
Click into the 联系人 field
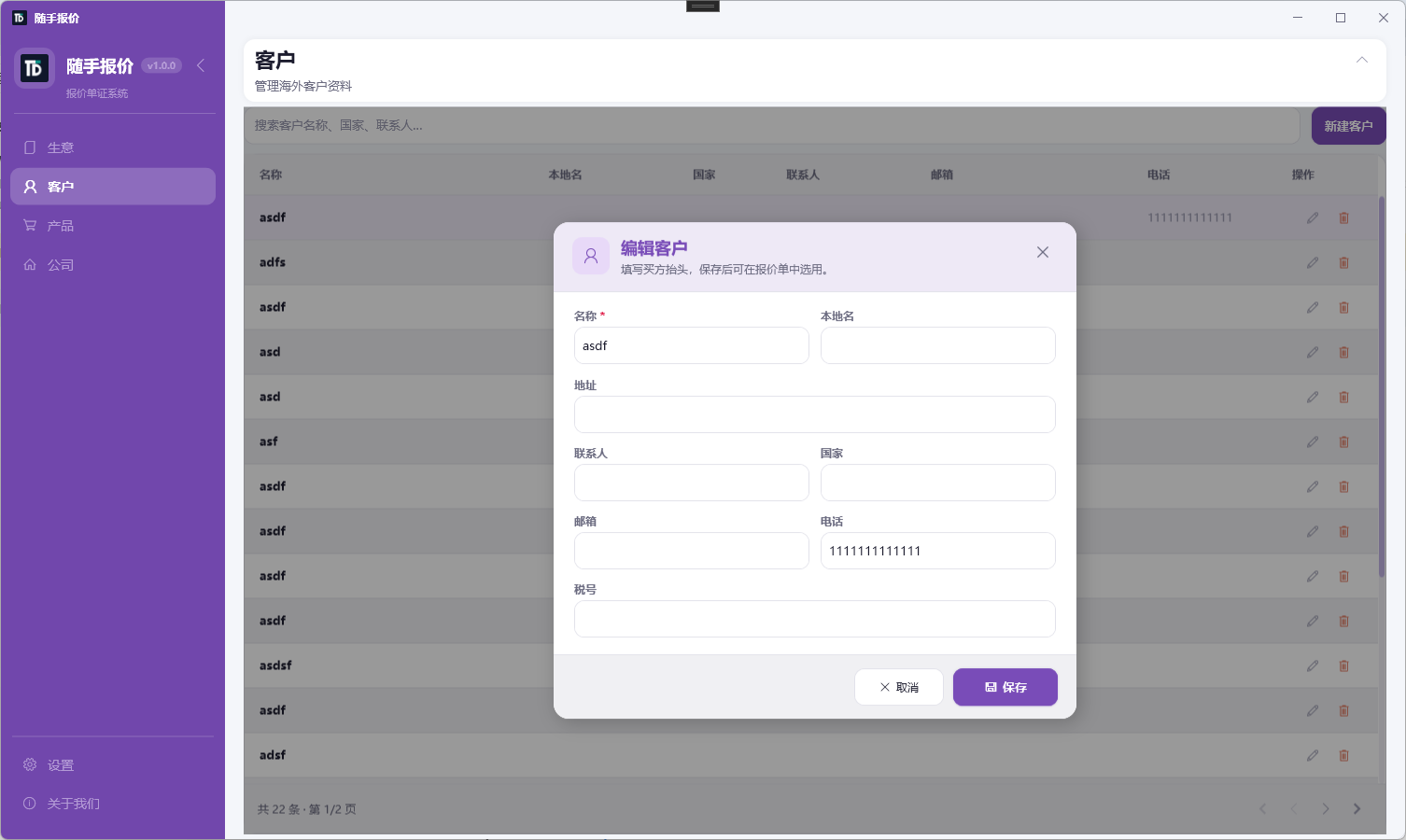pos(692,483)
